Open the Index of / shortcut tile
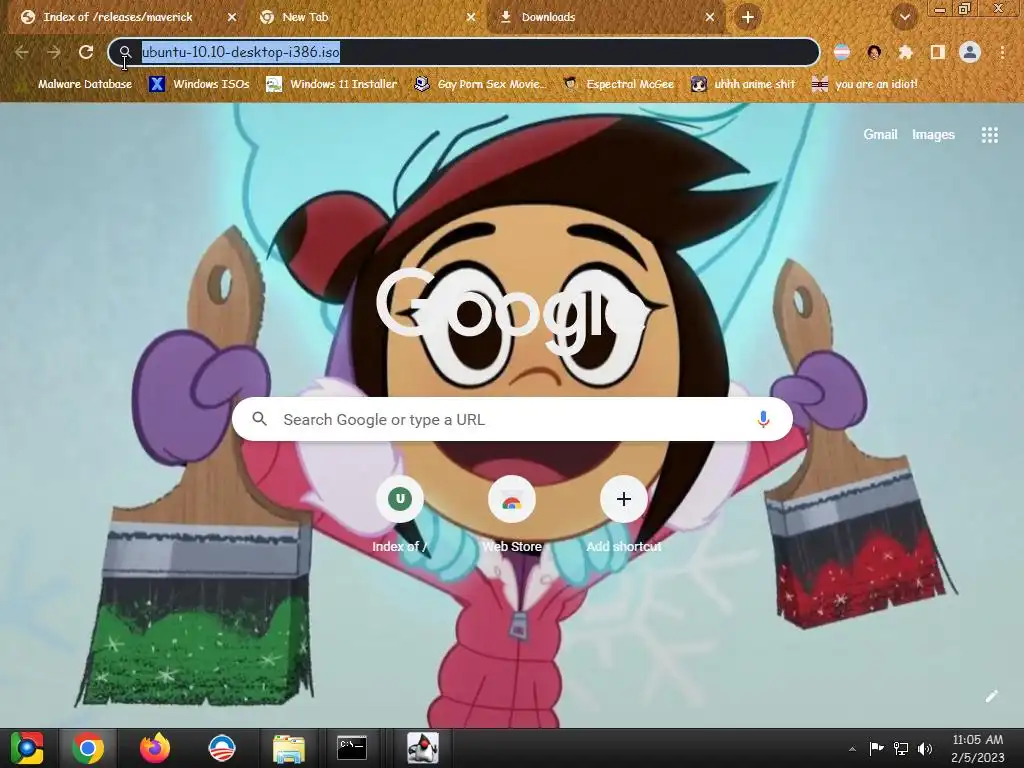 tap(400, 516)
